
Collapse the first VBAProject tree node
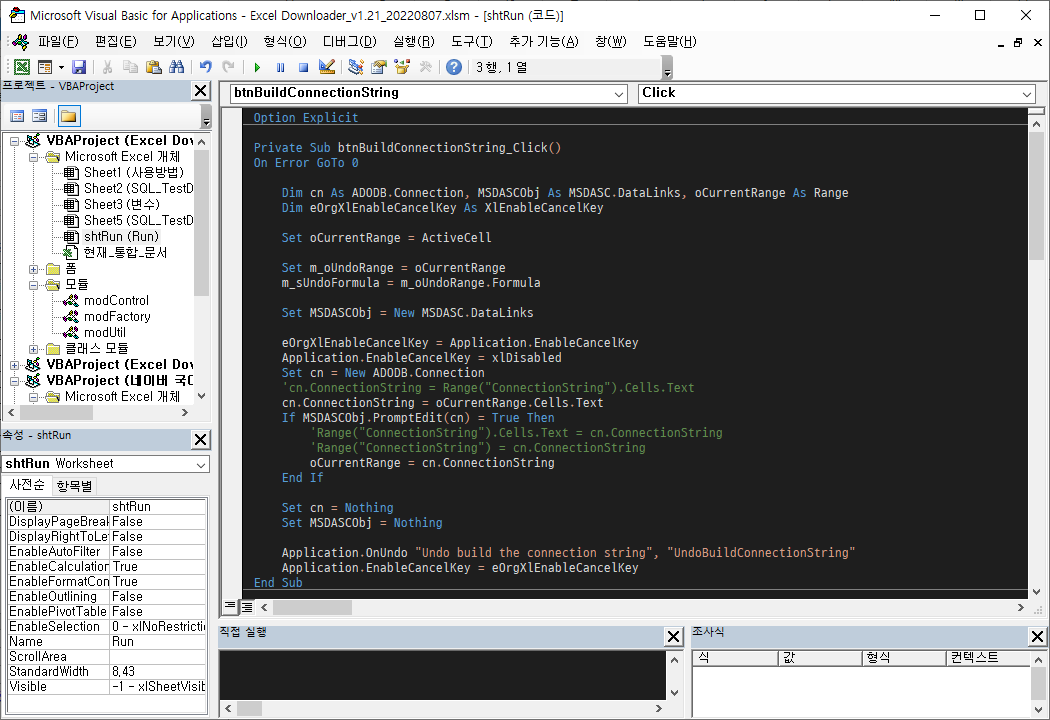14,141
